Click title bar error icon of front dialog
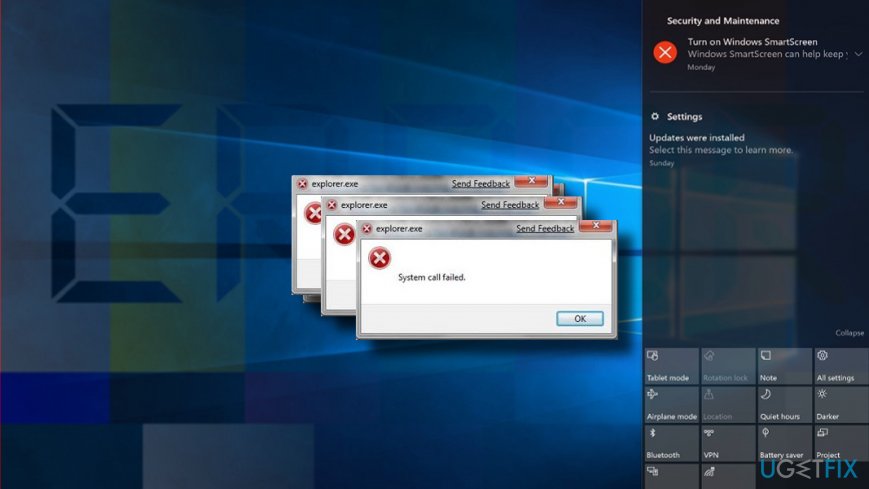 click(x=367, y=228)
